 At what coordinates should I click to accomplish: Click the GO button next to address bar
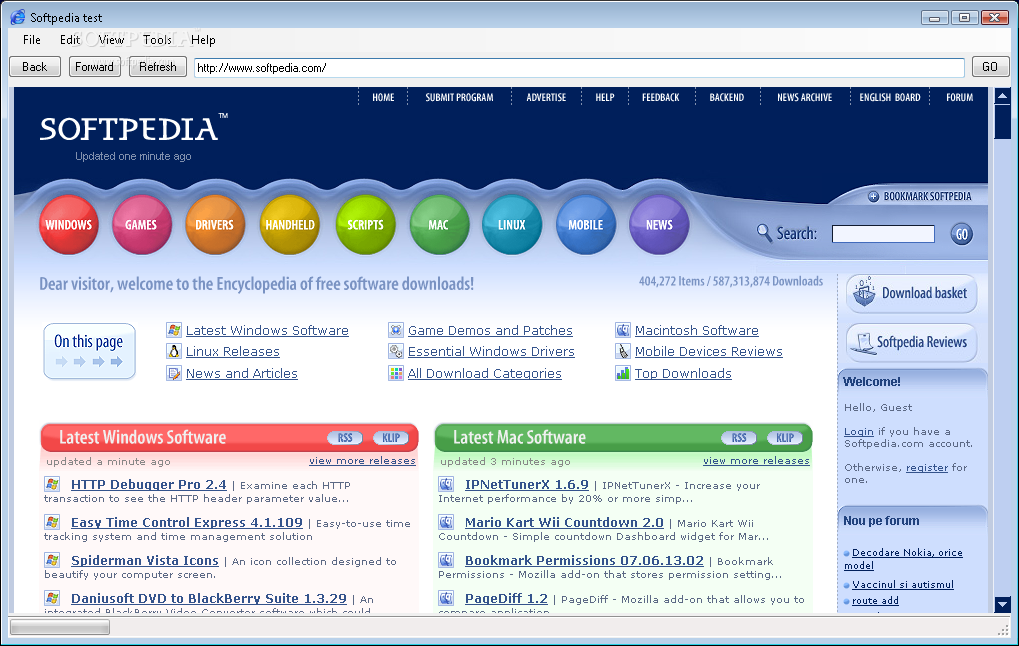coord(990,67)
